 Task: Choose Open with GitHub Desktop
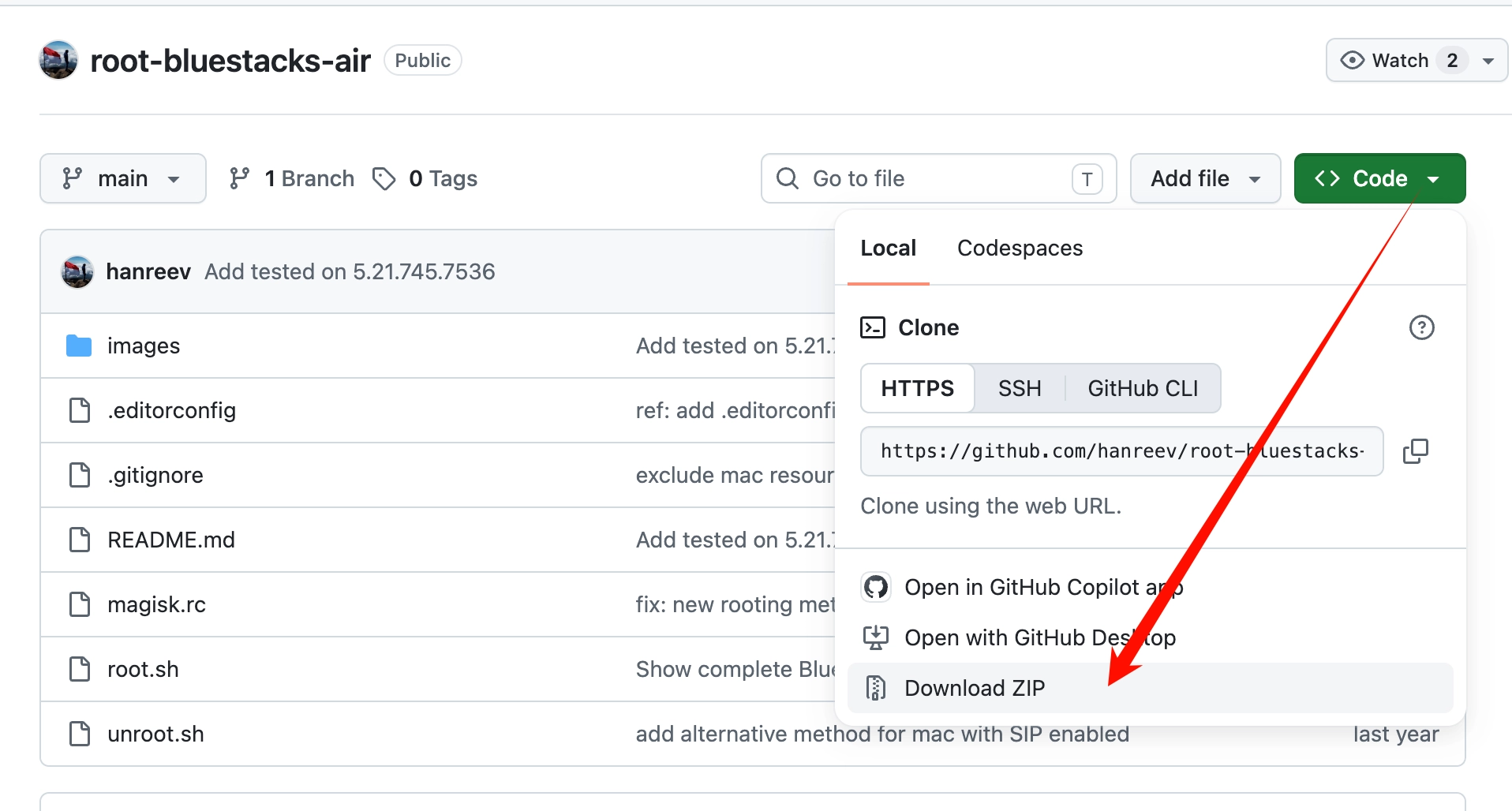coord(1150,637)
